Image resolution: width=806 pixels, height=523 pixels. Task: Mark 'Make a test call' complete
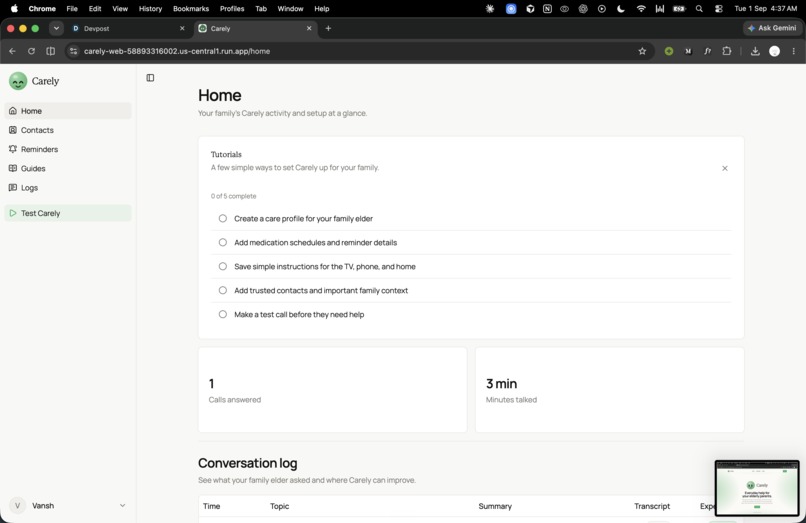coord(223,314)
